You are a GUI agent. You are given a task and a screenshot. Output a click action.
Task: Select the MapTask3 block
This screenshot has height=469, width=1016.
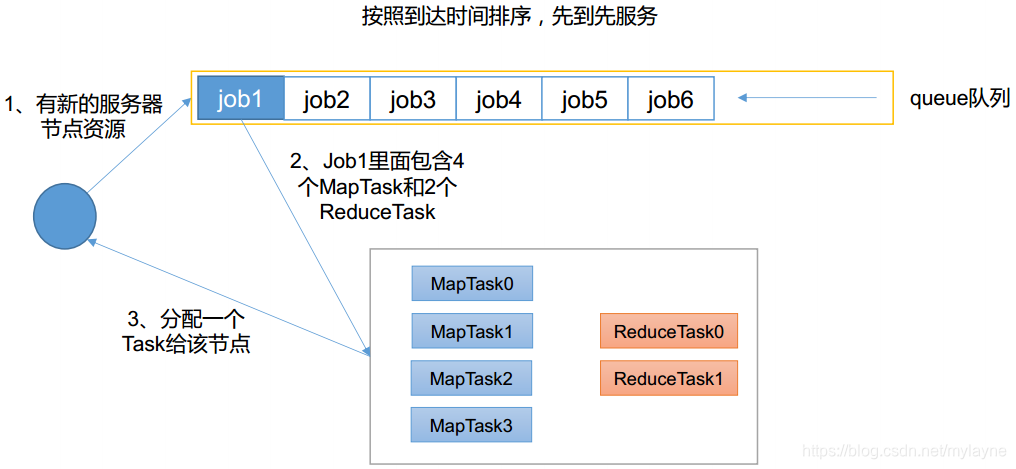pyautogui.click(x=471, y=425)
